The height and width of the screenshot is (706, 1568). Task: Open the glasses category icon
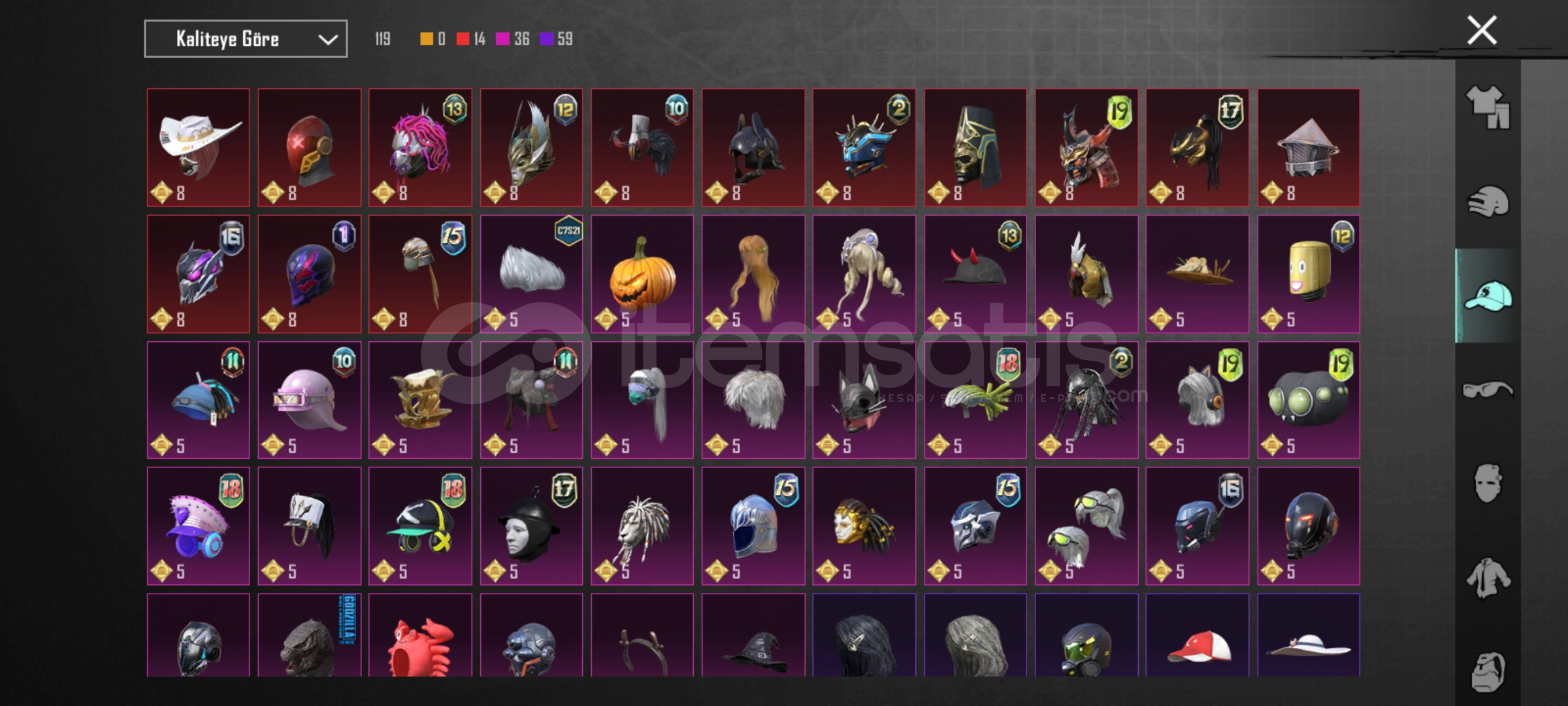click(1488, 390)
